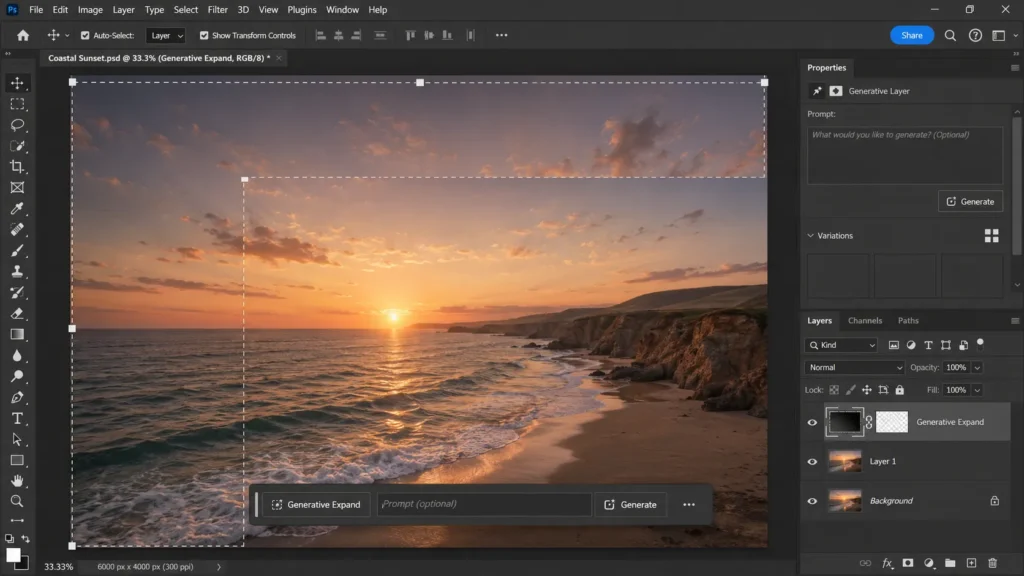Open the Move tool preset picker arrow

point(67,35)
